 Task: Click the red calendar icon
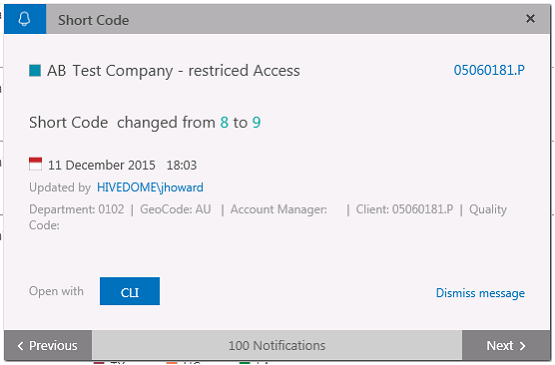click(x=35, y=164)
